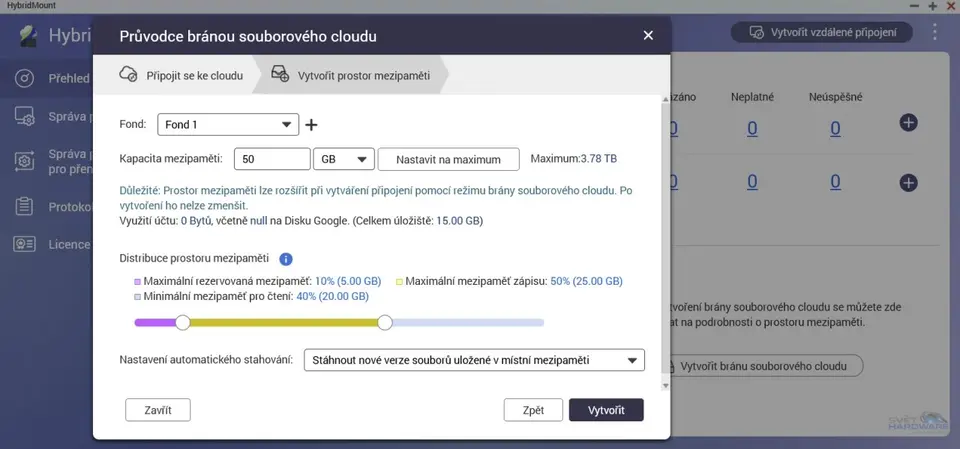Click the right slider handle on cache distribution bar
Screen dimensions: 960x449
tap(385, 322)
